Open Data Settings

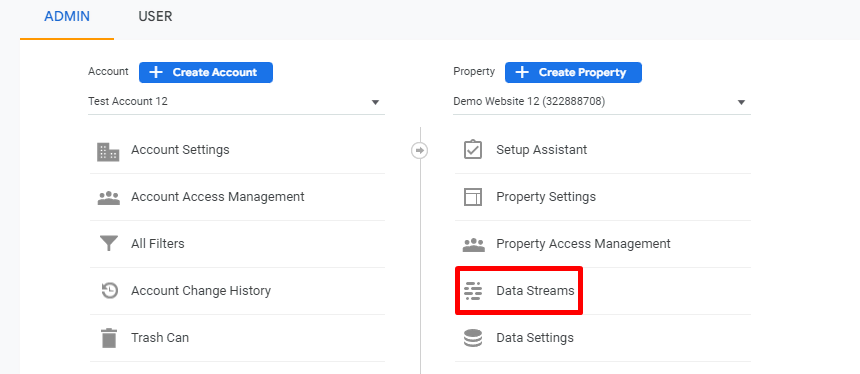click(x=603, y=338)
